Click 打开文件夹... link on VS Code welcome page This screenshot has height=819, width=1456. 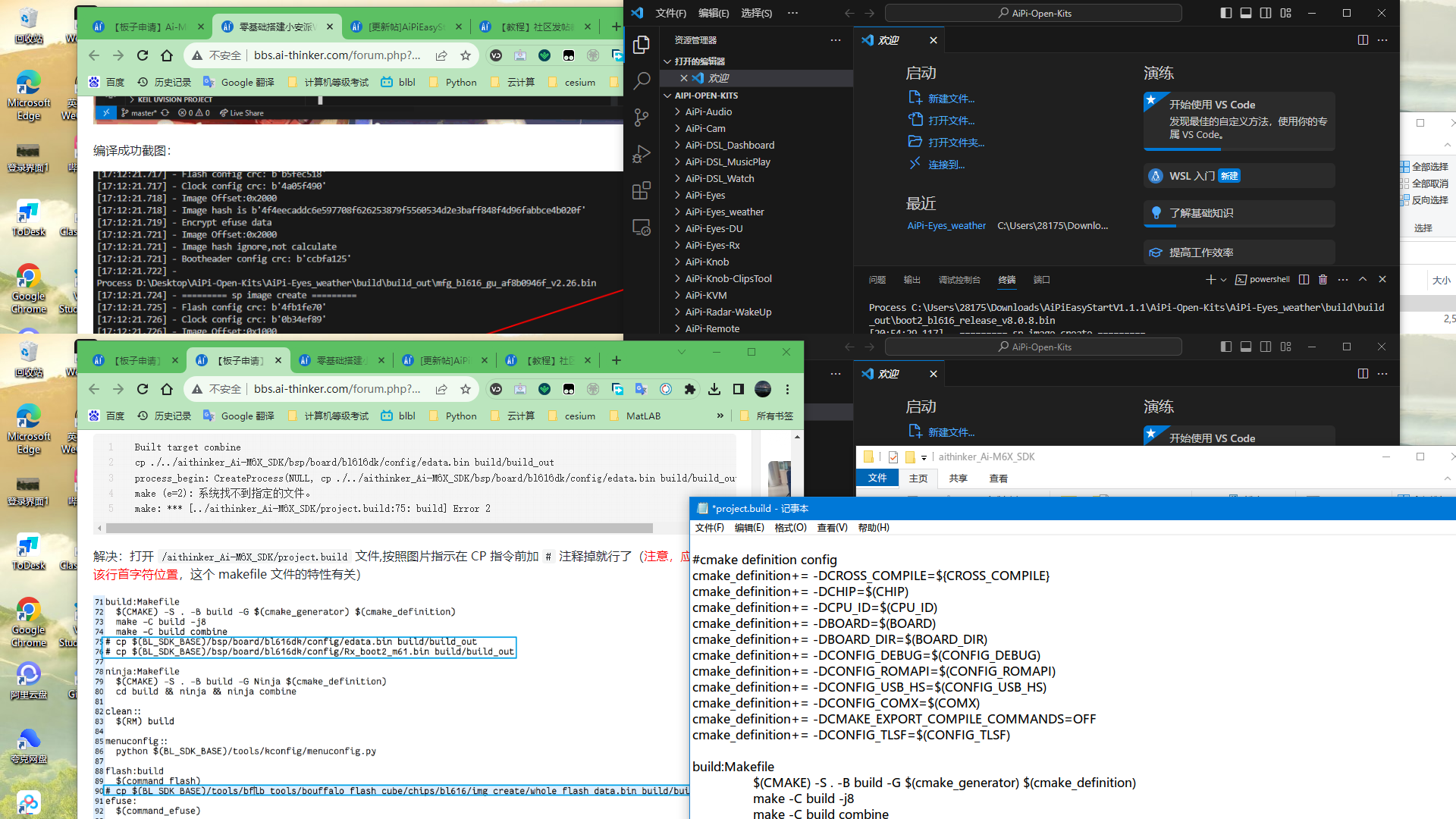coord(955,143)
